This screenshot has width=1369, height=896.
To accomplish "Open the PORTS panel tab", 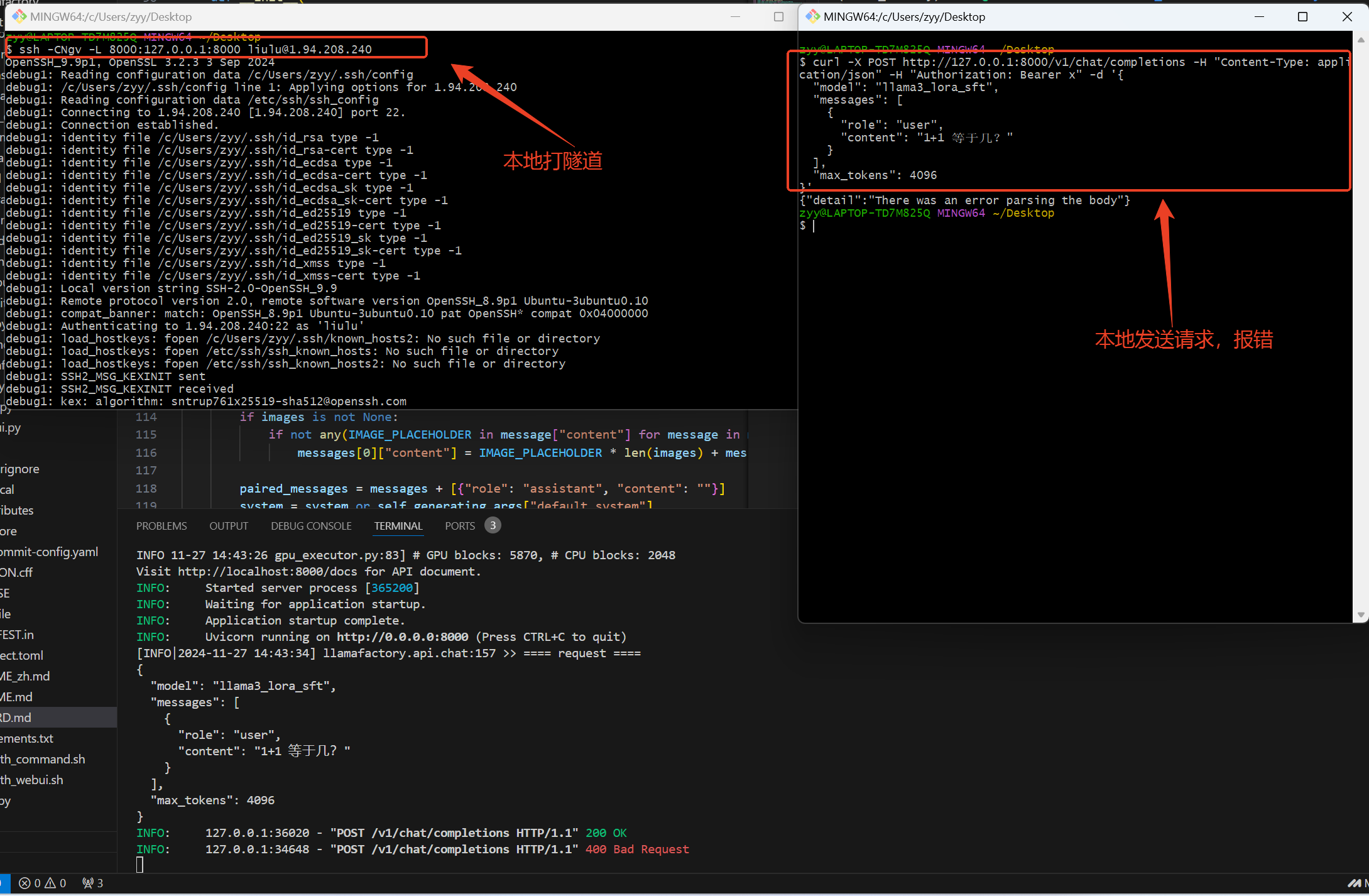I will (x=459, y=526).
